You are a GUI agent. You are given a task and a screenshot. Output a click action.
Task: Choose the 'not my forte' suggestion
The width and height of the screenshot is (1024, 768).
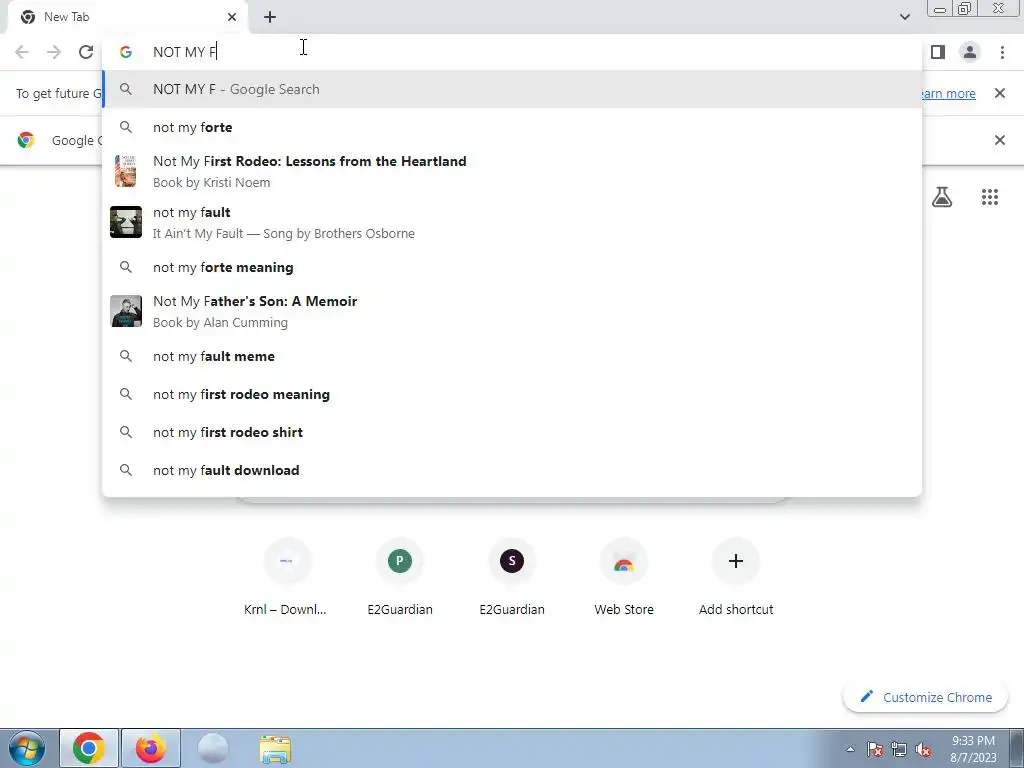[x=512, y=127]
